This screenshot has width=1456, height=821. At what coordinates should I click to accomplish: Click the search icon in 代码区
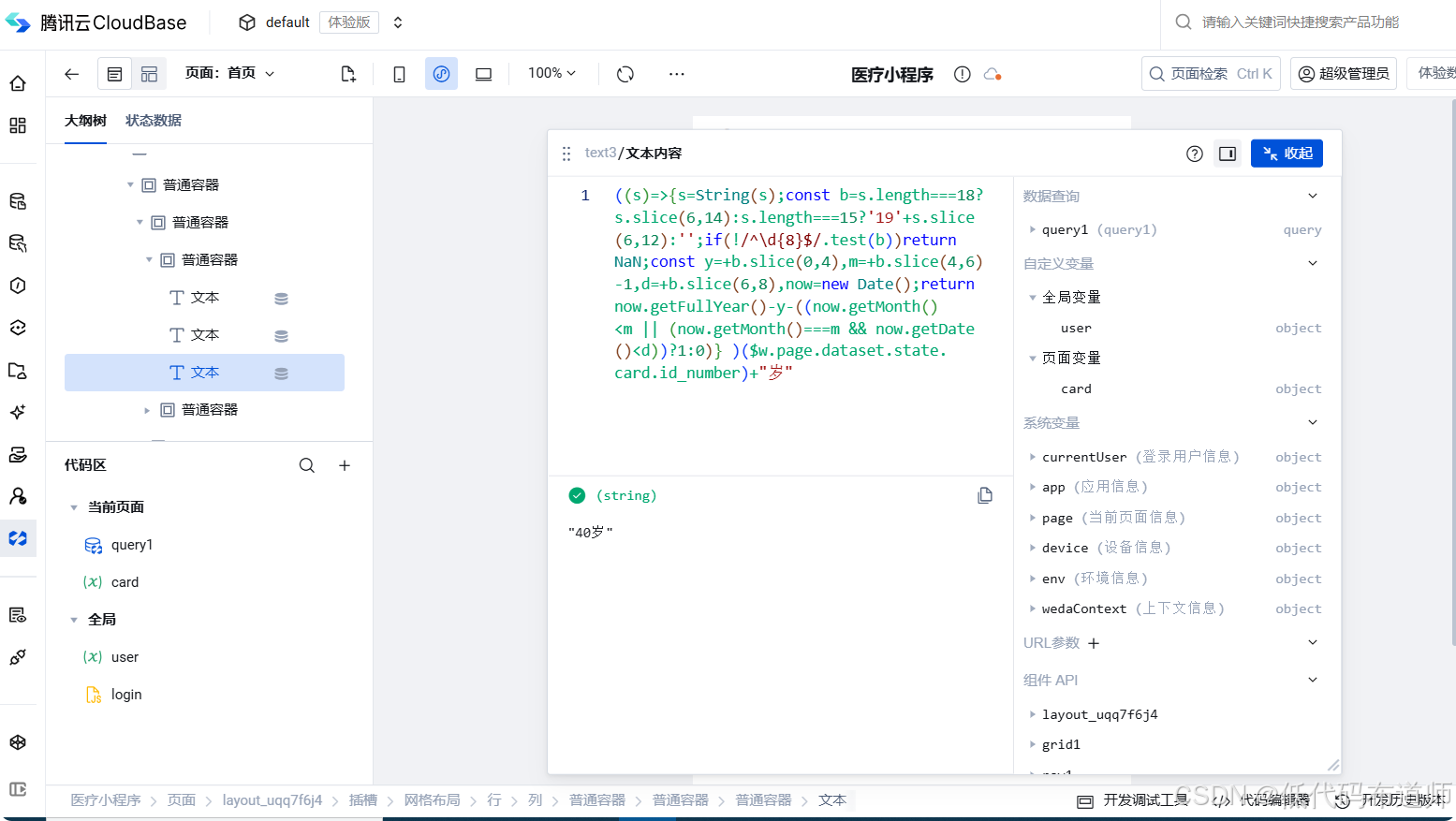(x=307, y=464)
